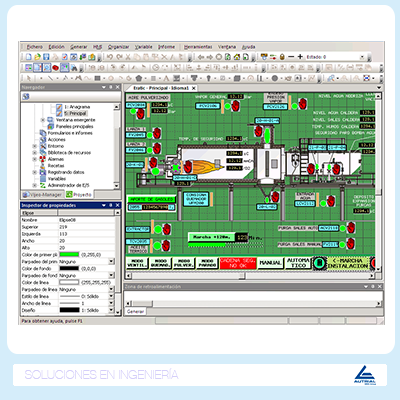The width and height of the screenshot is (400, 400).
Task: Click the Save floppy disk icon
Action: [x=46, y=57]
